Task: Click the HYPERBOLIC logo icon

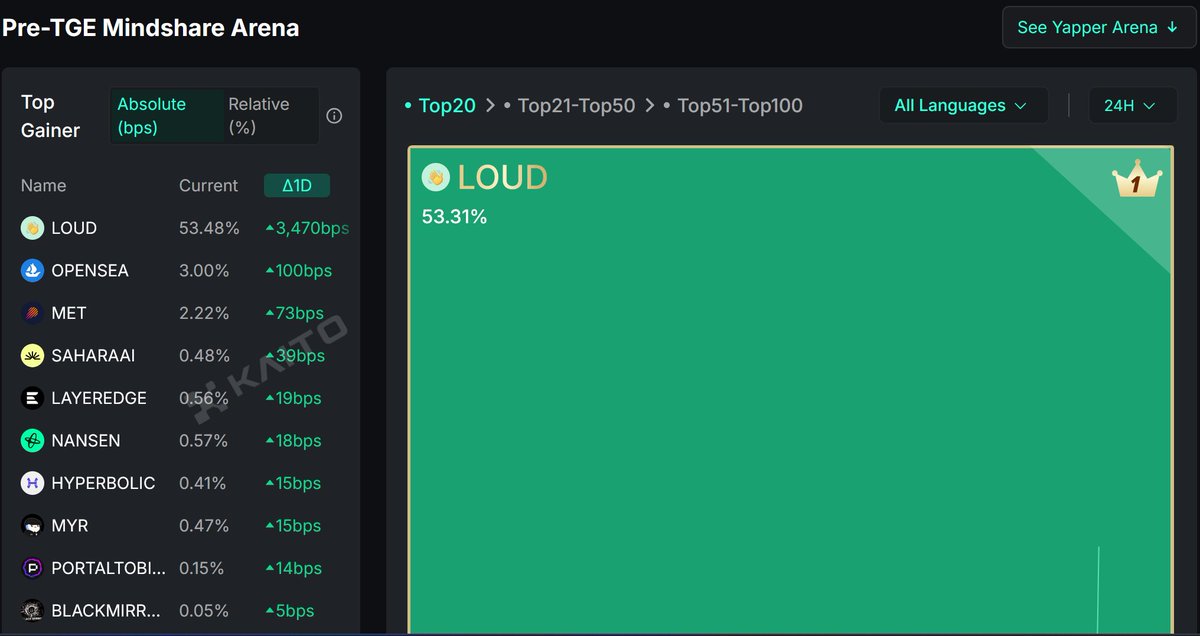Action: coord(32,483)
